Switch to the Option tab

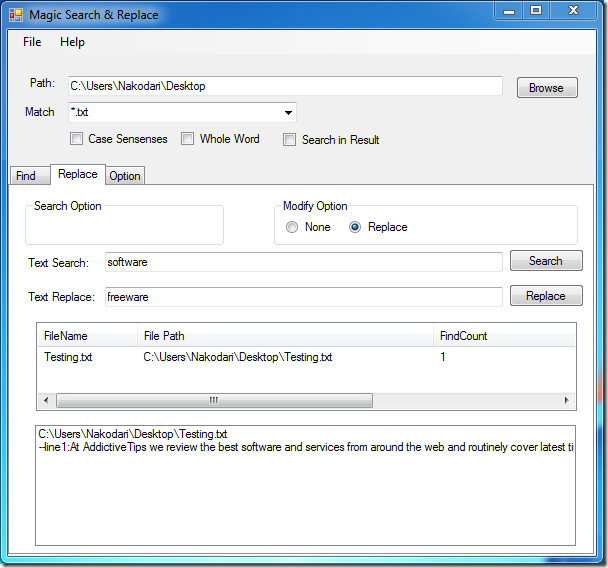[125, 176]
